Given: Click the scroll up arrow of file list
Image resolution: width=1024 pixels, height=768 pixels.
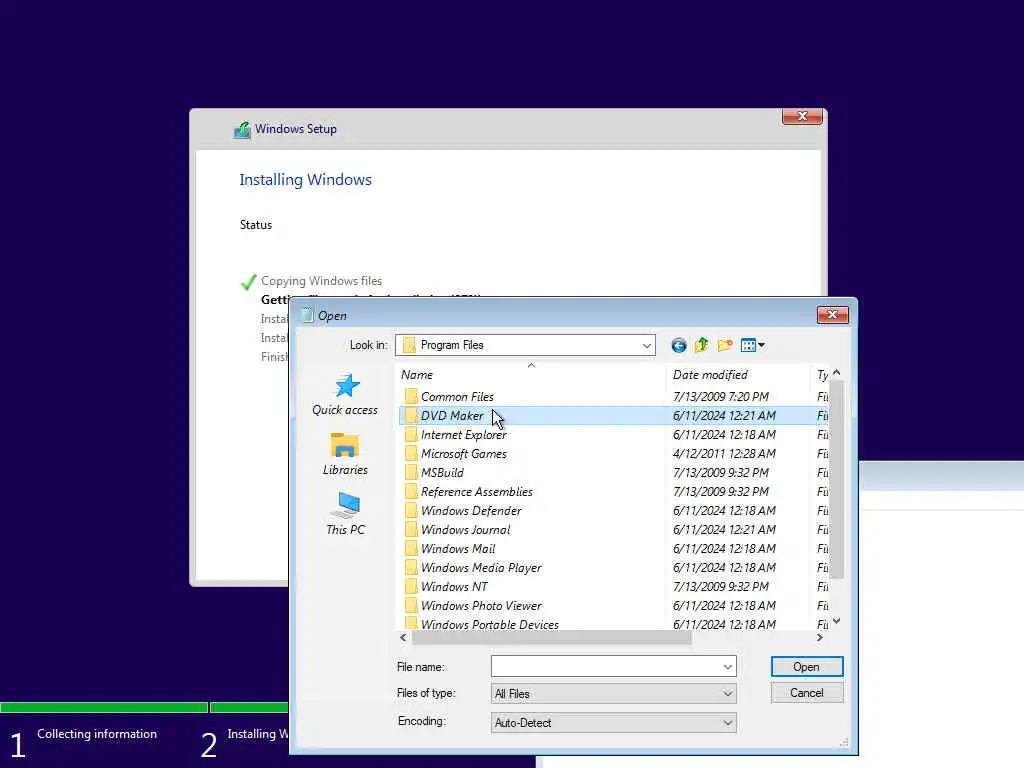Looking at the screenshot, I should click(x=837, y=372).
